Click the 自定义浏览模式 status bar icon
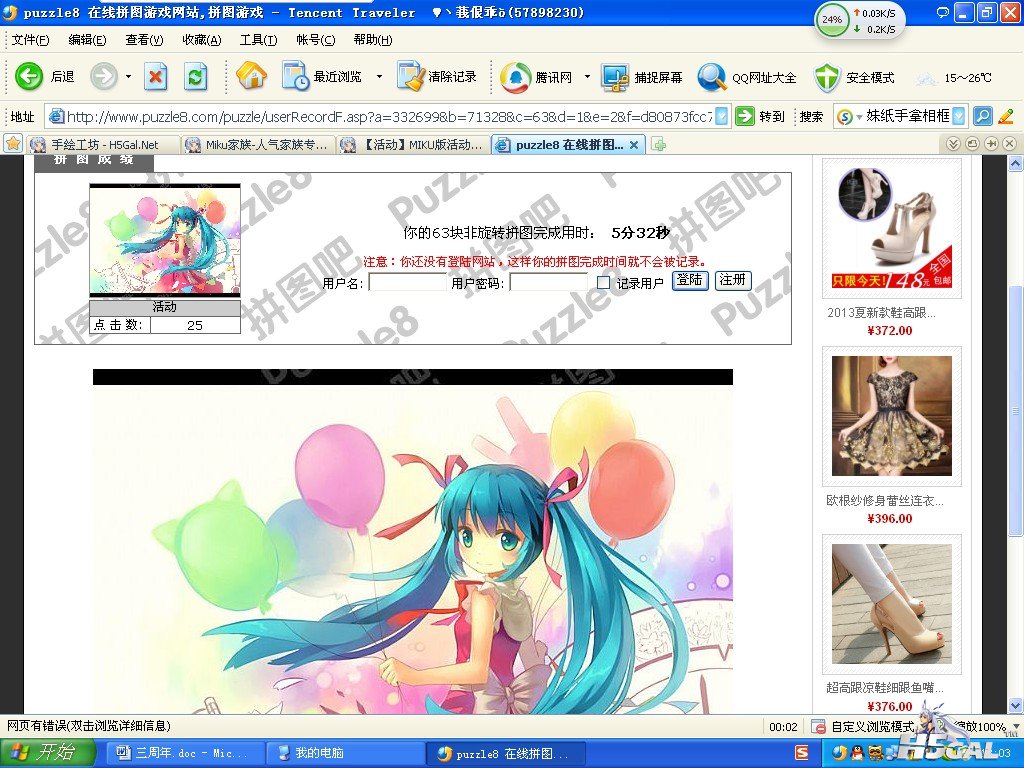This screenshot has width=1024, height=768. pos(818,726)
